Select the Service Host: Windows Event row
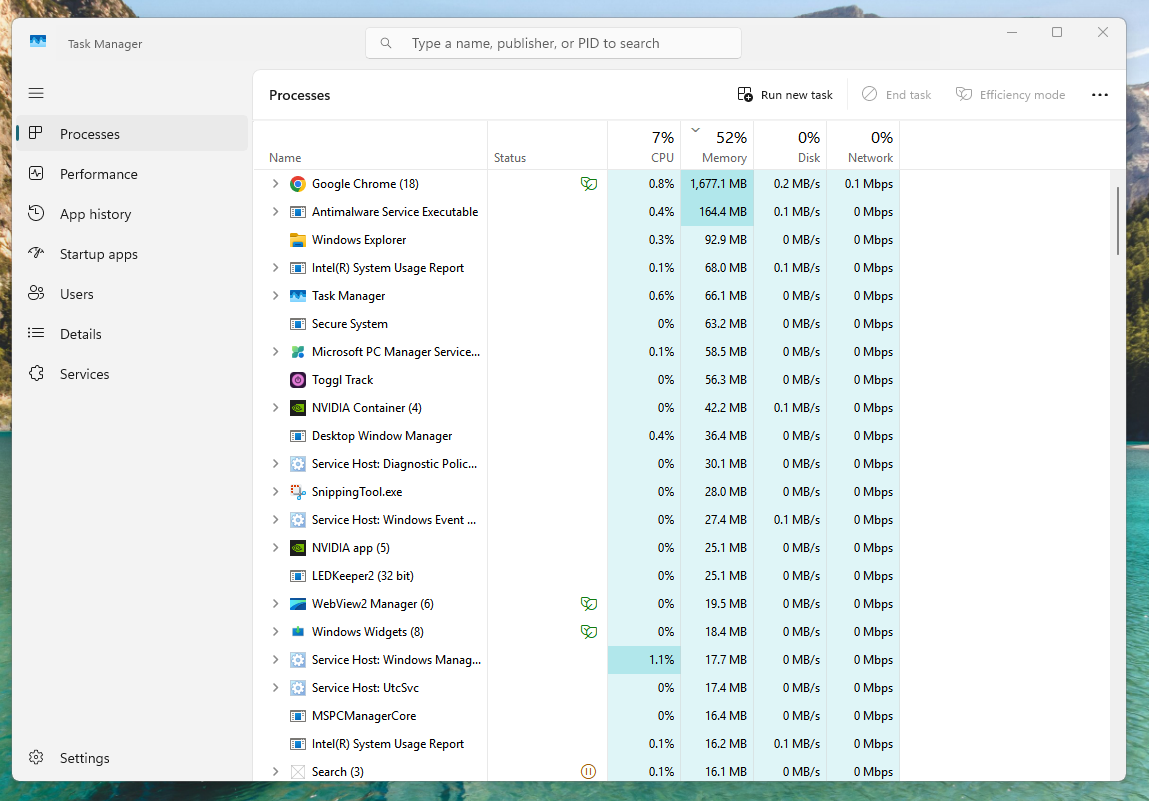The height and width of the screenshot is (801, 1149). [577, 520]
